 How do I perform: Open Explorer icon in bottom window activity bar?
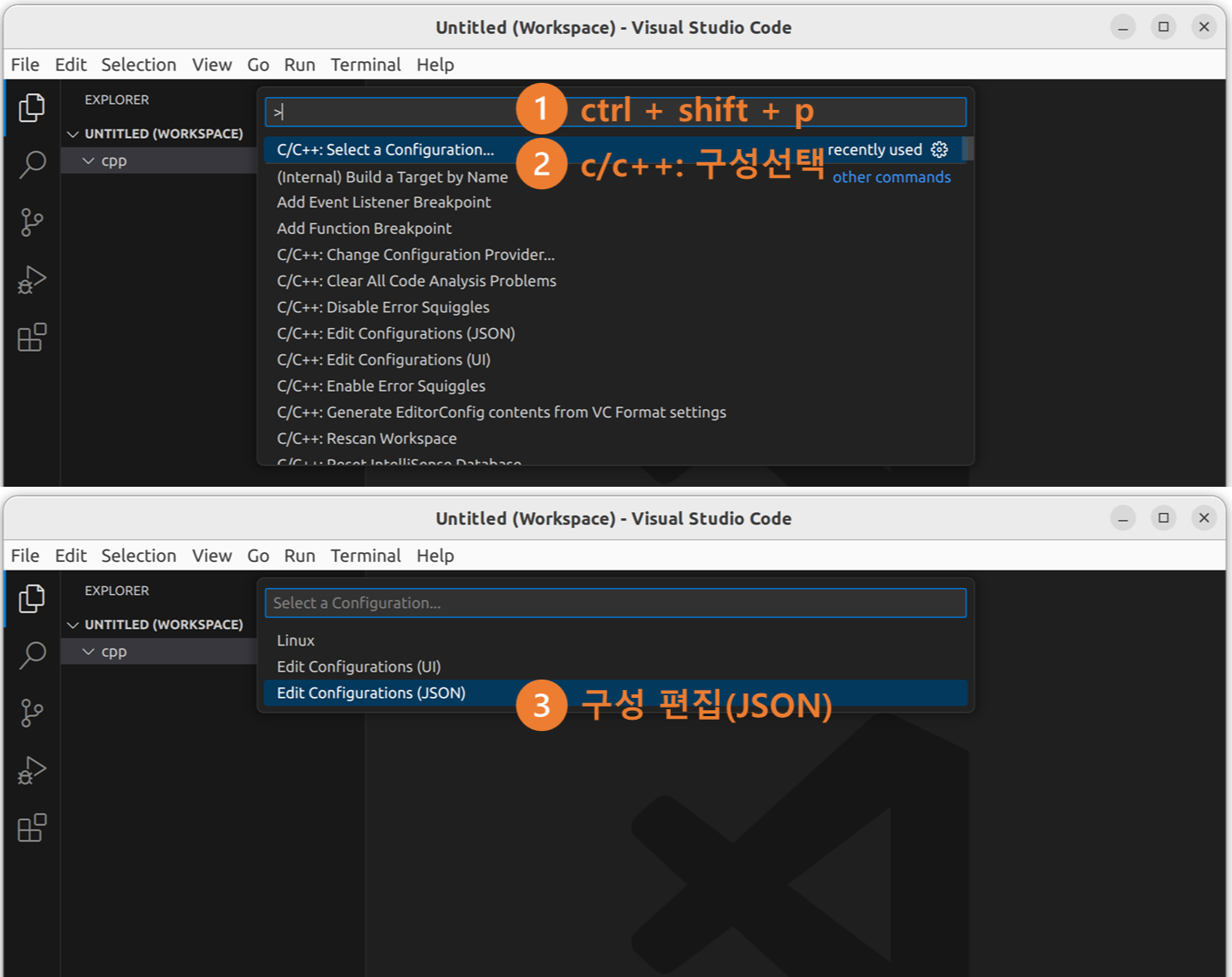[x=32, y=598]
